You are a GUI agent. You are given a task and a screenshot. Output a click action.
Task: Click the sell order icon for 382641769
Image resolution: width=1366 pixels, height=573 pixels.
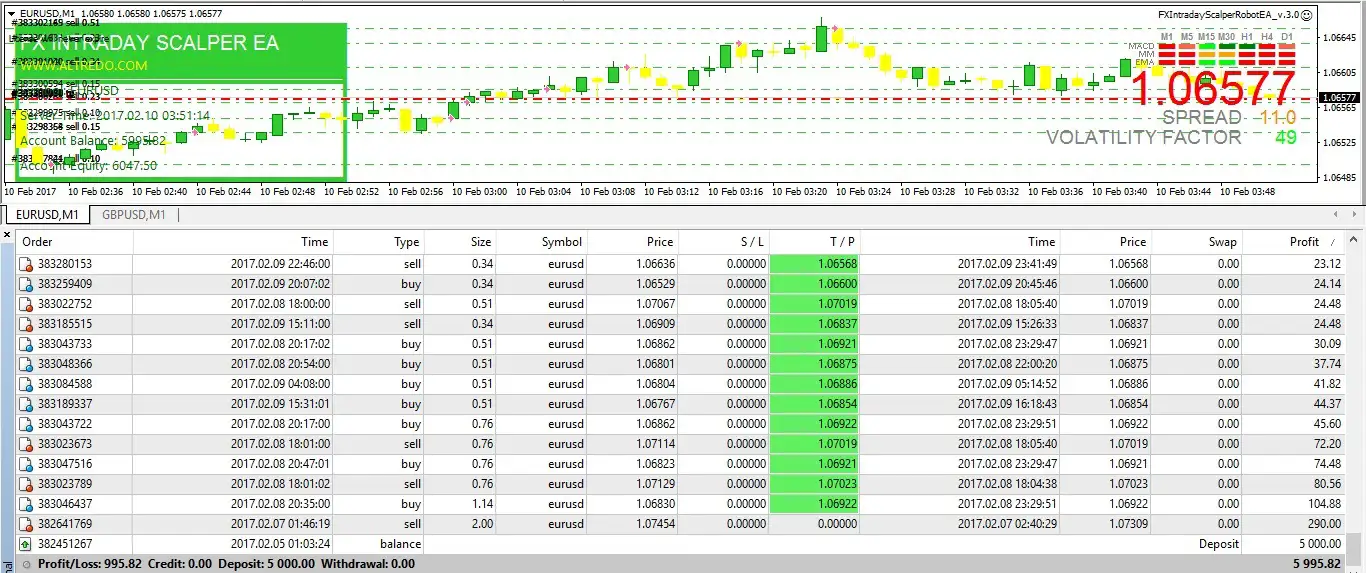pyautogui.click(x=26, y=524)
